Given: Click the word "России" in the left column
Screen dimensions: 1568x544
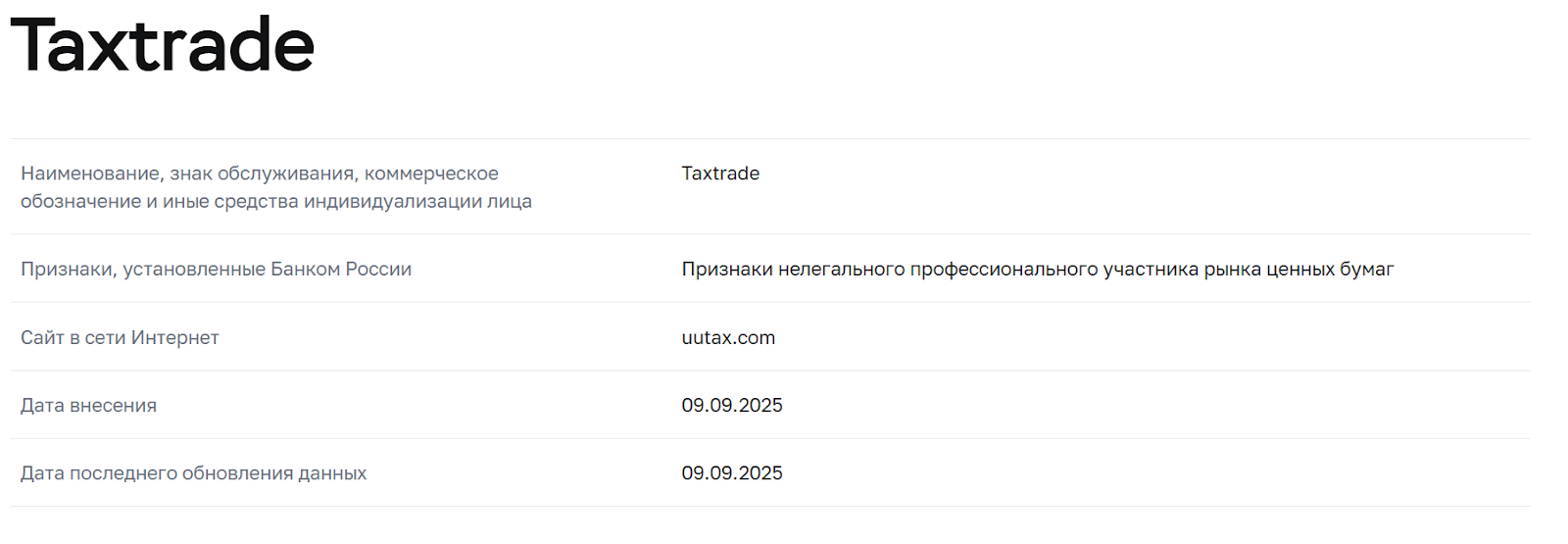Looking at the screenshot, I should 378,270.
